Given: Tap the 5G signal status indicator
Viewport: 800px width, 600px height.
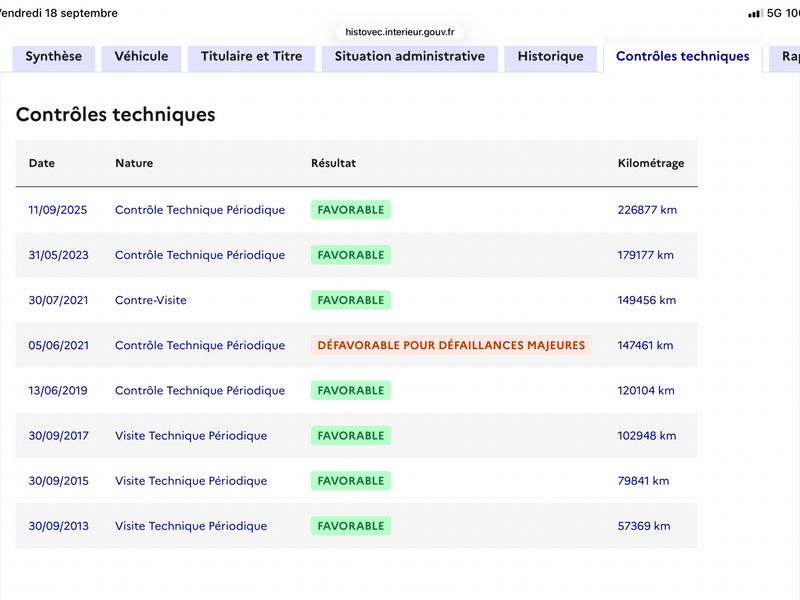Looking at the screenshot, I should point(774,13).
